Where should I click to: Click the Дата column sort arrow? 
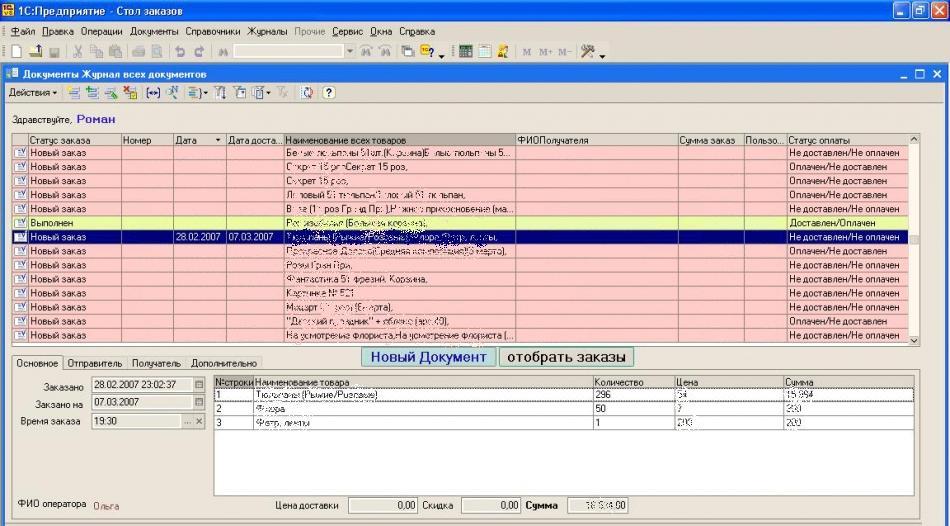tap(218, 141)
